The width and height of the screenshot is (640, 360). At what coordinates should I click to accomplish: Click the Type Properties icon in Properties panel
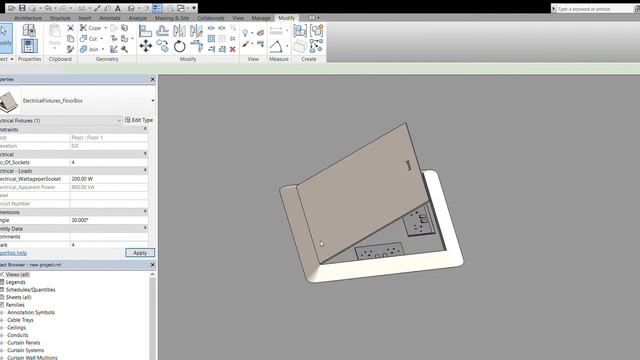click(x=29, y=31)
